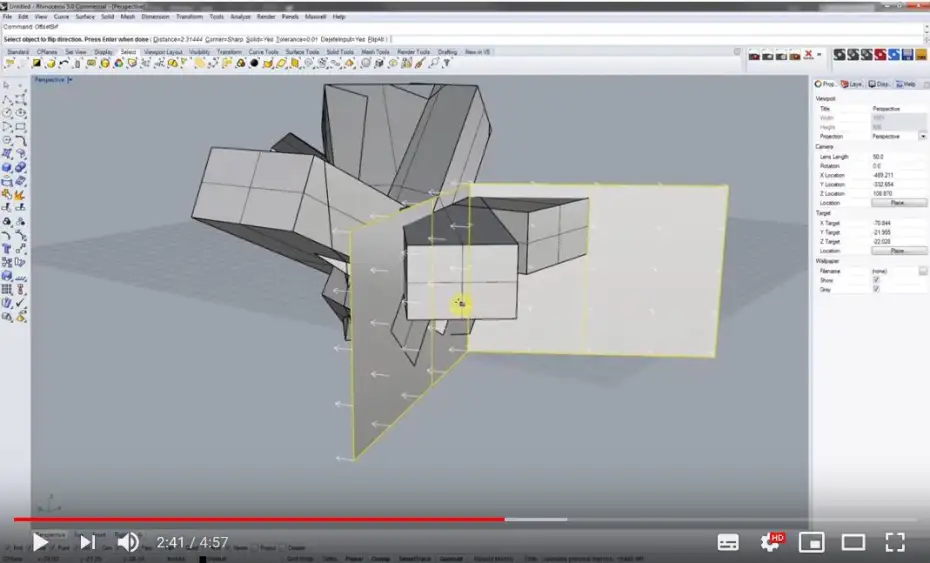Open the Render menu
Viewport: 930px width, 563px height.
[266, 17]
